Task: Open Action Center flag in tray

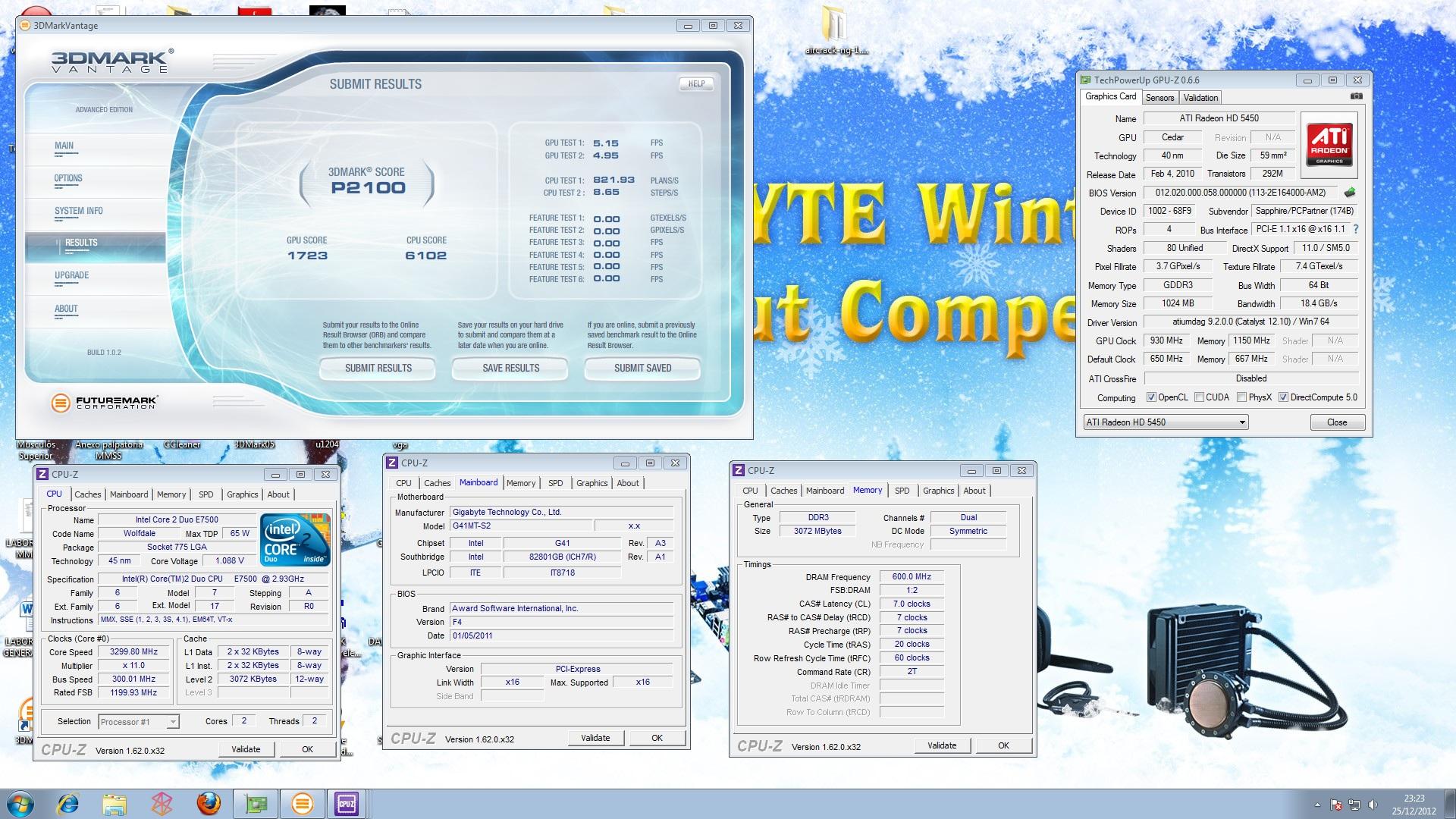Action: 1336,805
